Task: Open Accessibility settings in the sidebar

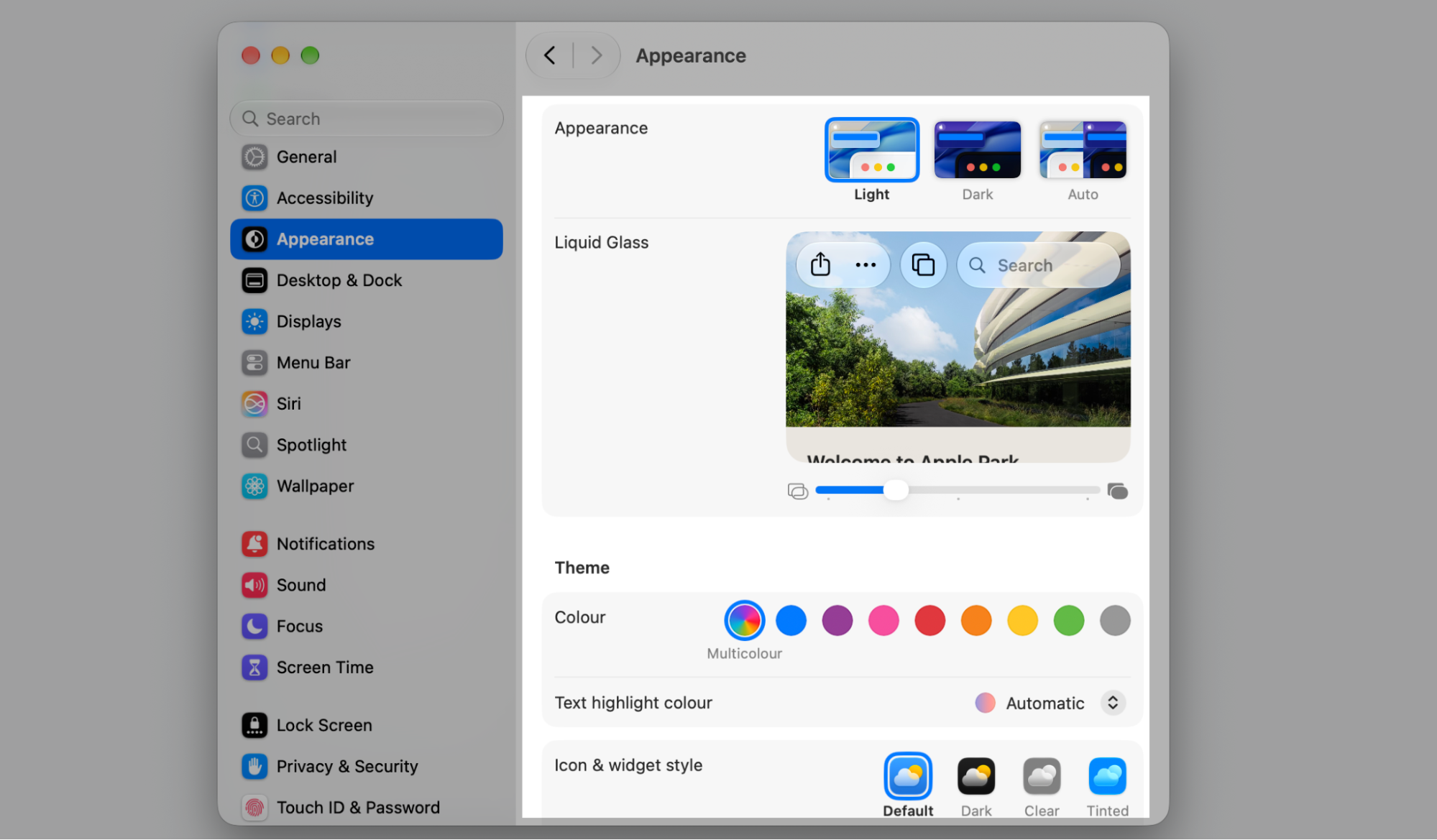Action: pyautogui.click(x=366, y=198)
